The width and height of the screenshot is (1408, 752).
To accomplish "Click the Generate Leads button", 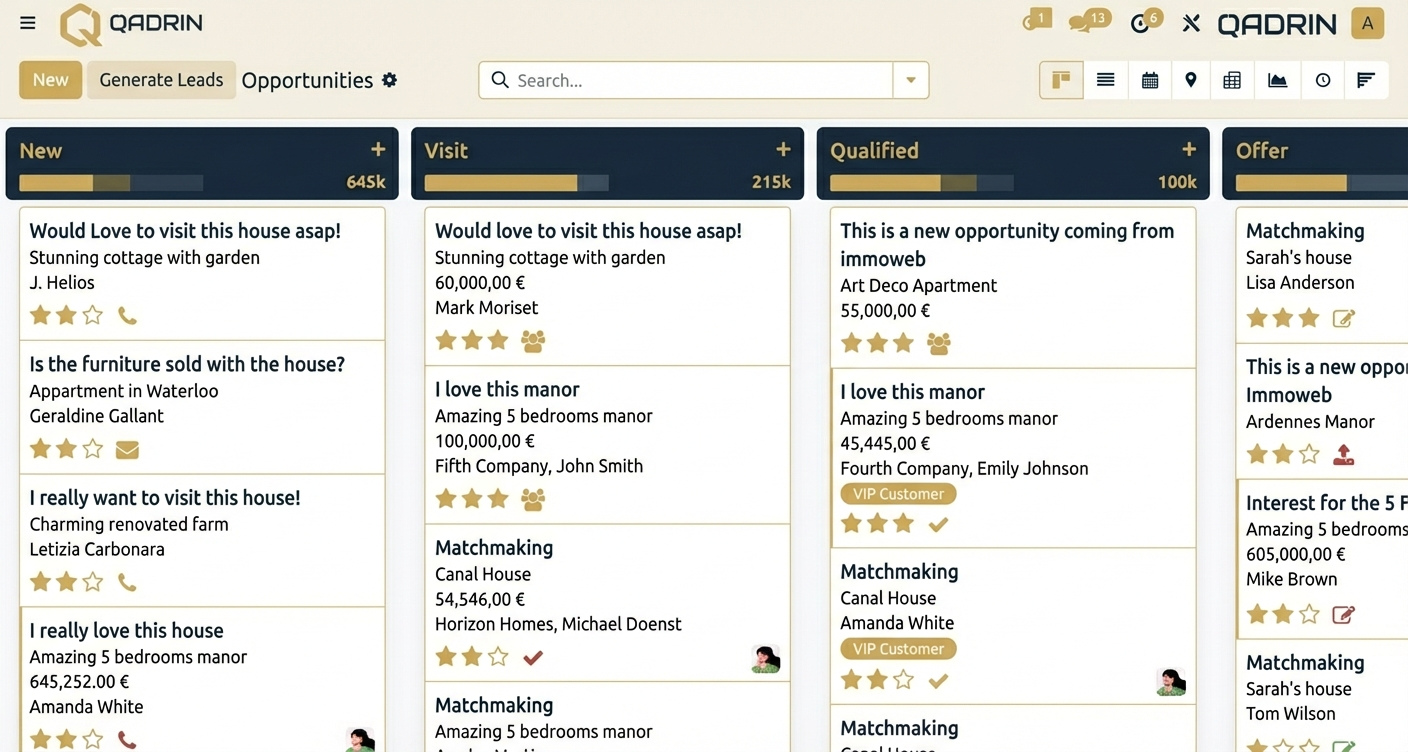I will point(160,80).
